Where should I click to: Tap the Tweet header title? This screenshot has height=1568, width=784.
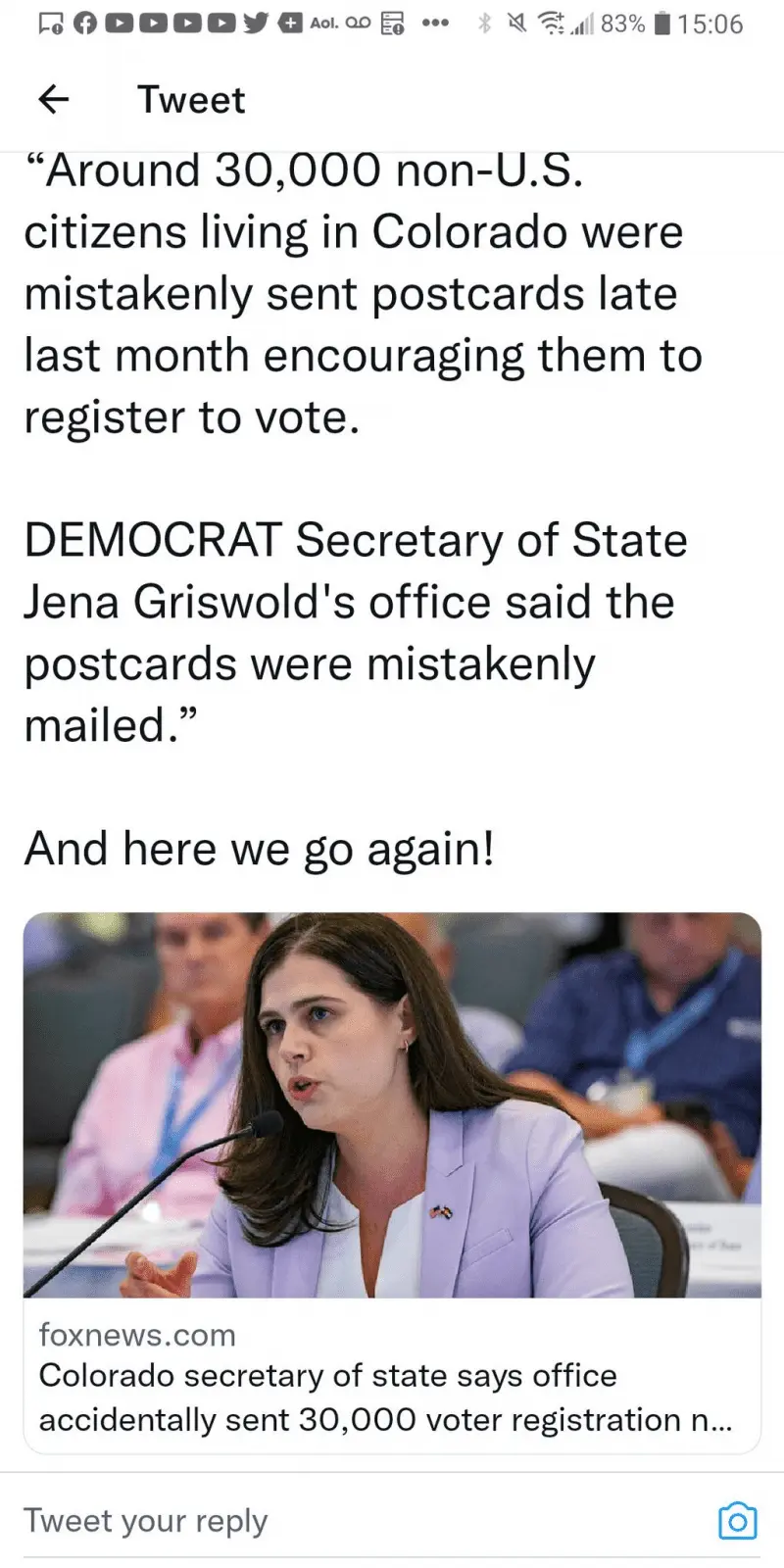pos(191,100)
